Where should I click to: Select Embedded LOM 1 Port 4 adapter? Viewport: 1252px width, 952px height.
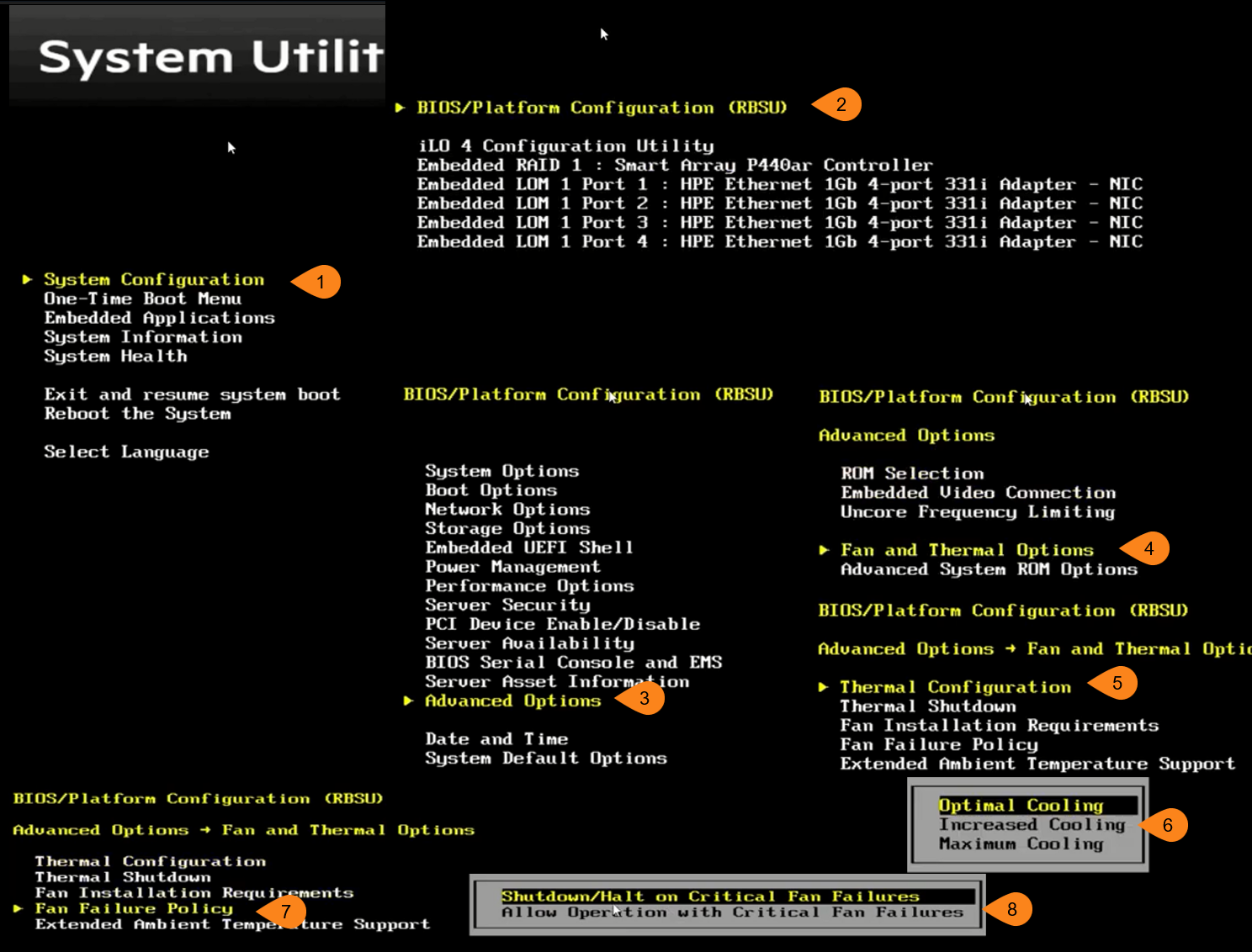[779, 242]
